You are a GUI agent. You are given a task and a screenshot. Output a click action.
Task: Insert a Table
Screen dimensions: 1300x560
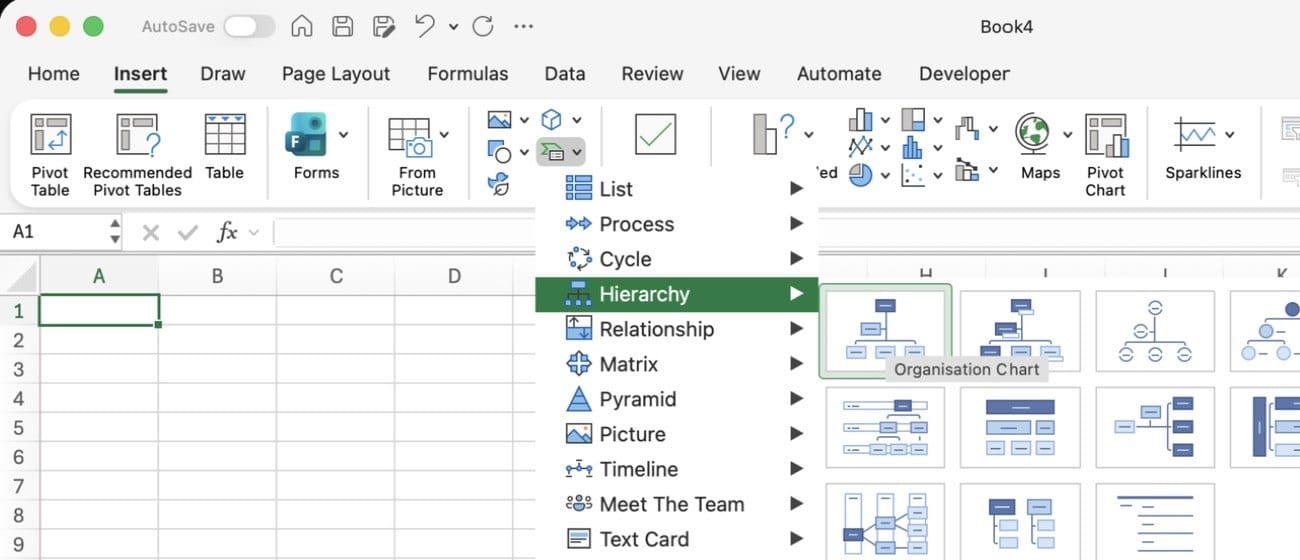click(225, 147)
